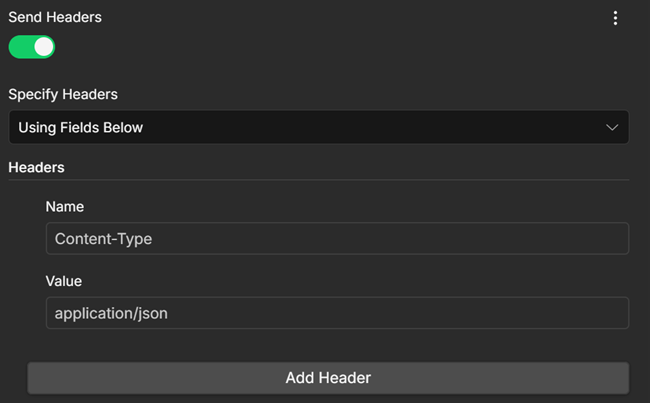Focus the header Name input field
The height and width of the screenshot is (403, 650).
coord(337,238)
